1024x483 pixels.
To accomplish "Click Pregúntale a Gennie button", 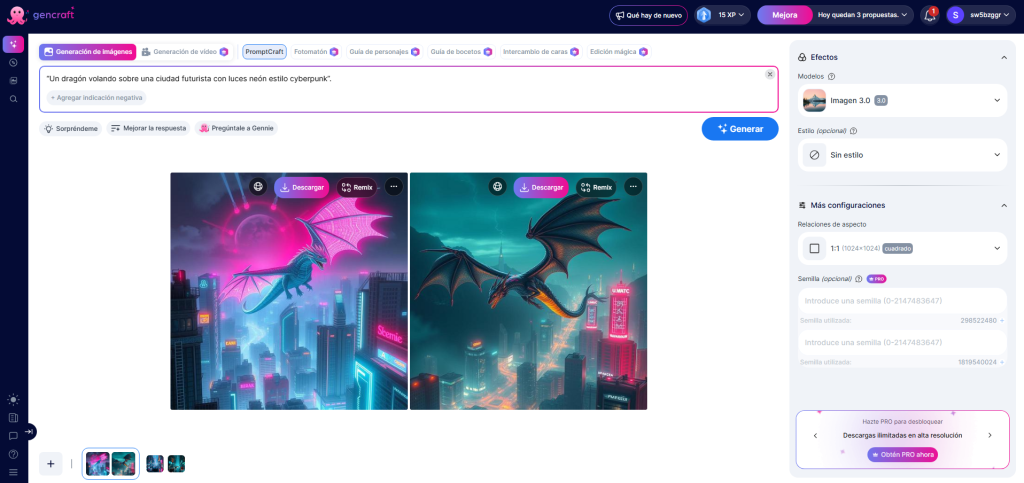I will (x=236, y=129).
